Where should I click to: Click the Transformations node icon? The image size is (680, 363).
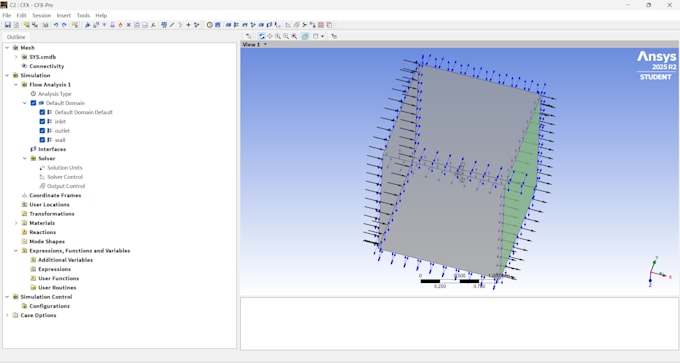[x=24, y=214]
